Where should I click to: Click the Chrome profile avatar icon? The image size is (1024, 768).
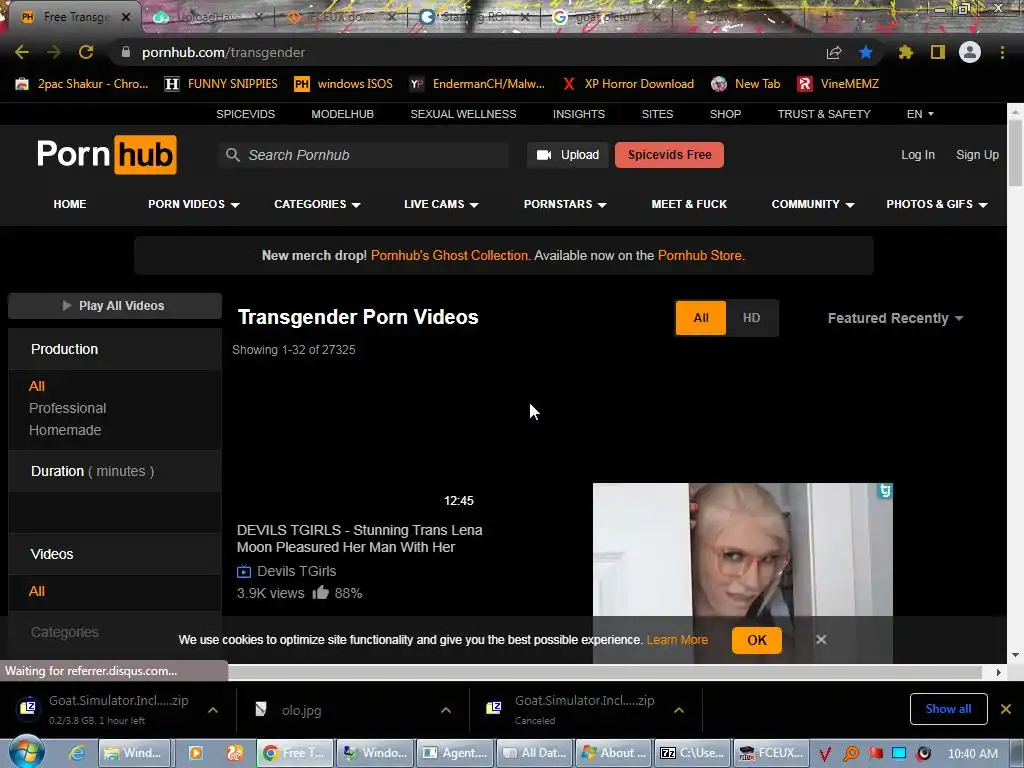point(970,52)
